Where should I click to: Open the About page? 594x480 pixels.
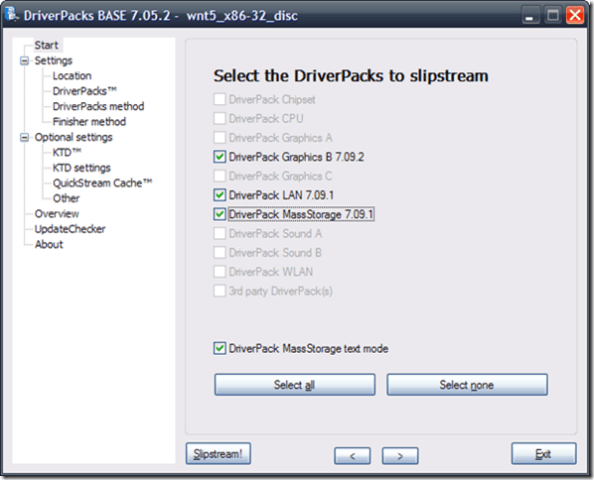(x=49, y=244)
